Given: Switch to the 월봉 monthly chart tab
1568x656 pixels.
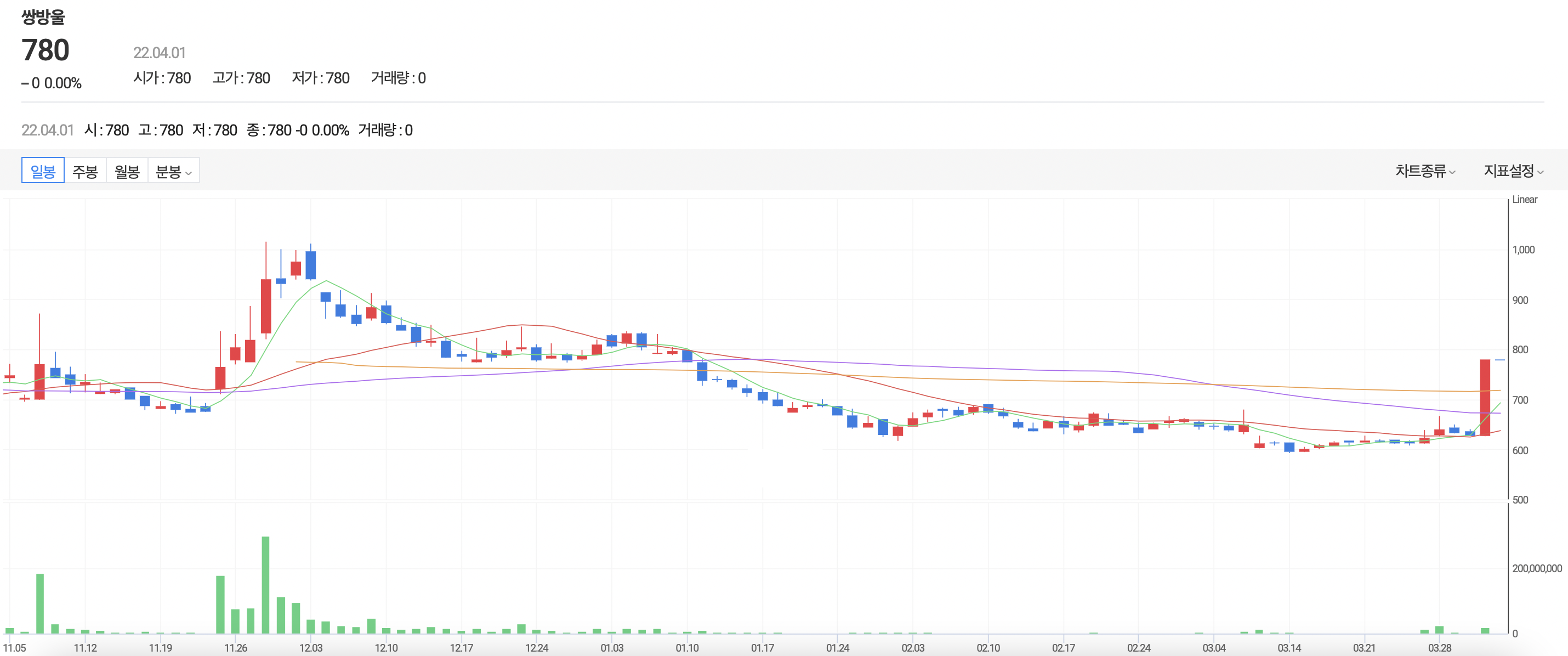Looking at the screenshot, I should click(127, 171).
